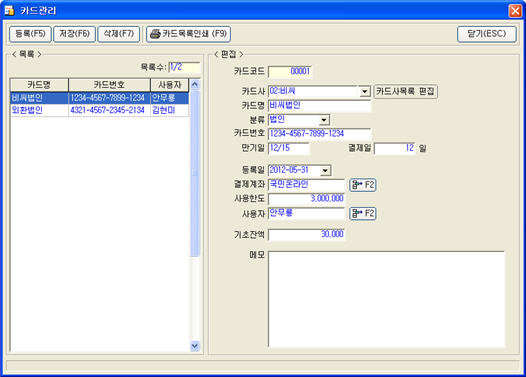Viewport: 526px width, 377px height.
Task: Click the 사용한도 field showing 3,000,000
Action: click(x=307, y=199)
